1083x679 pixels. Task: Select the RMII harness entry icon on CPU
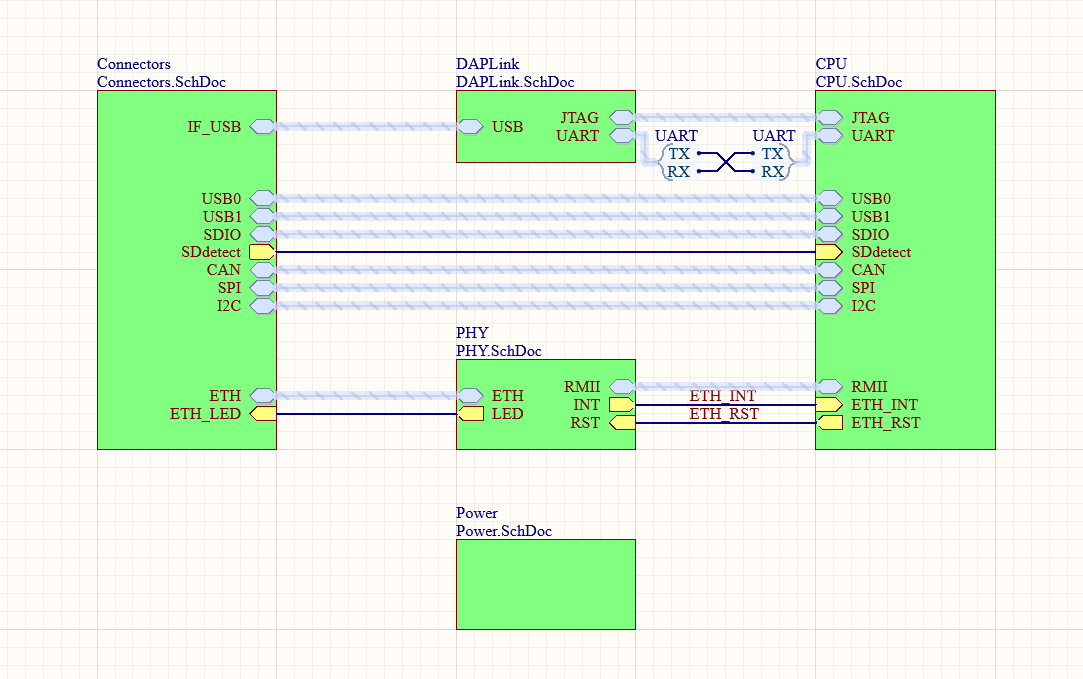[829, 387]
